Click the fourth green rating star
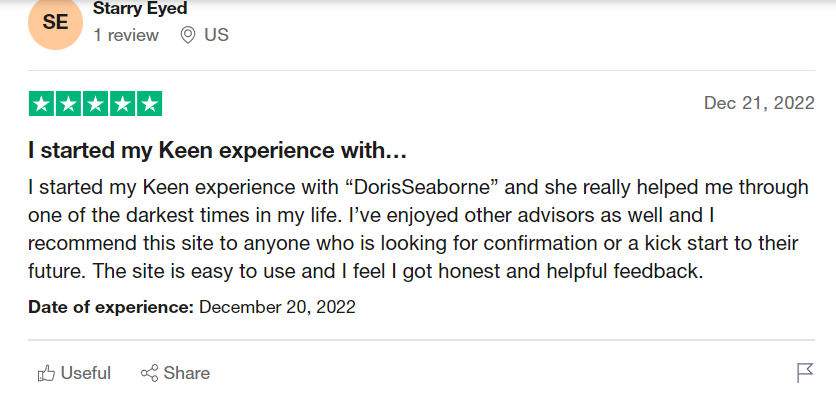 coord(123,104)
